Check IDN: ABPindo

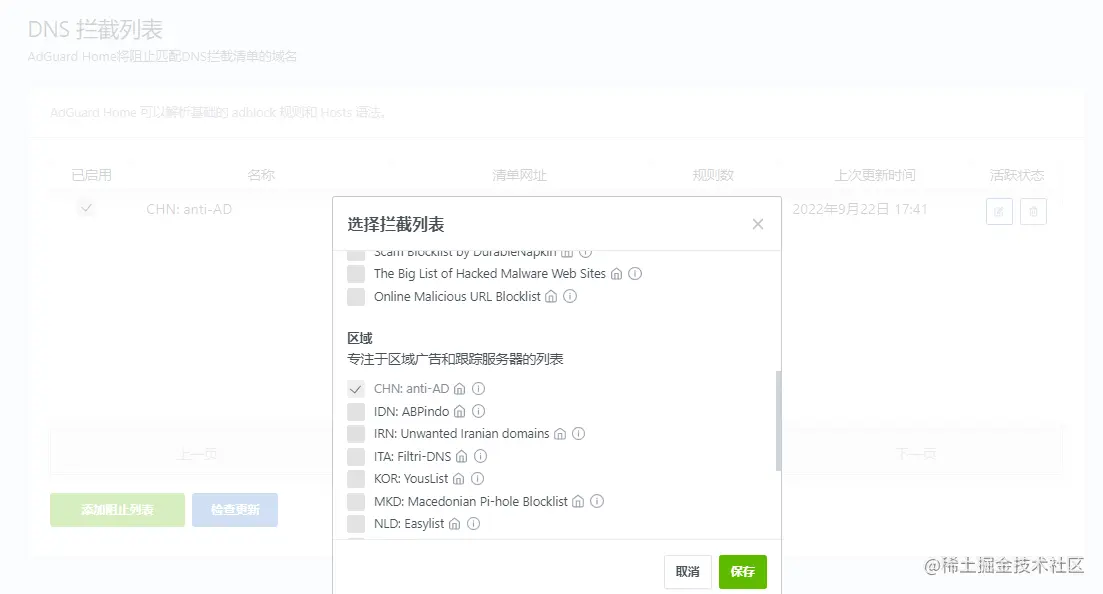tap(356, 411)
